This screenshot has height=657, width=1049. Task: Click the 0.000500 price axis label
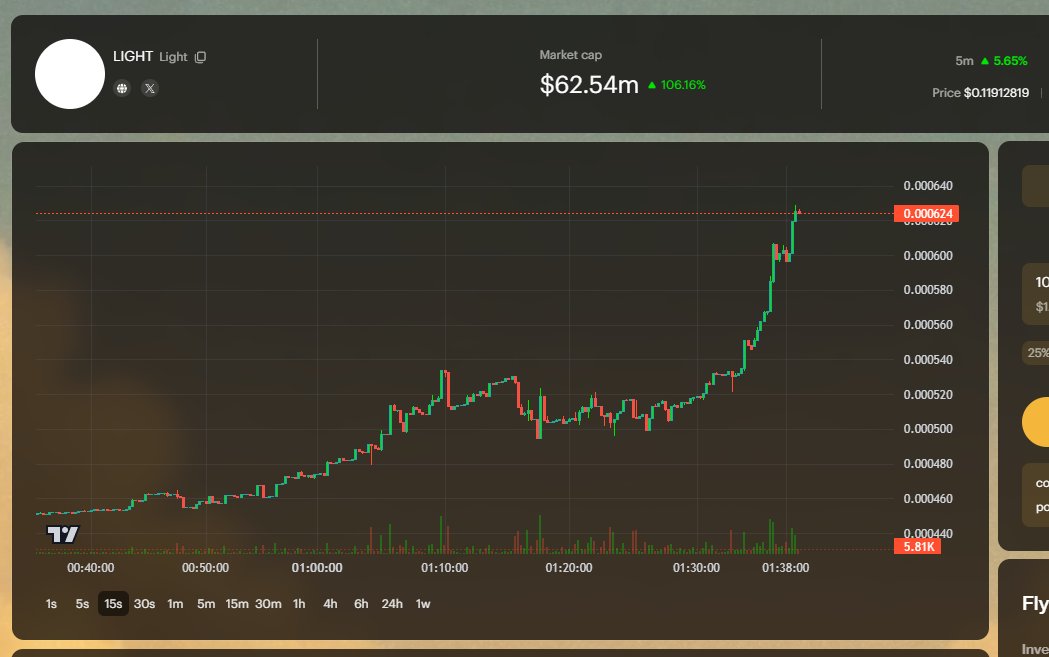928,429
